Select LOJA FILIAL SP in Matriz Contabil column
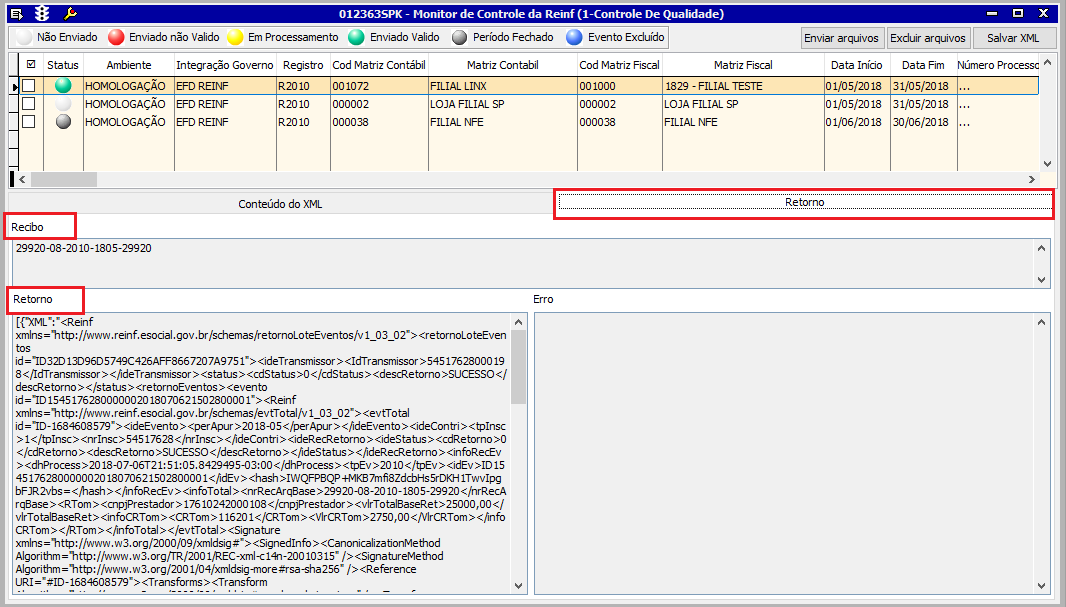This screenshot has height=607, width=1066. pyautogui.click(x=502, y=104)
